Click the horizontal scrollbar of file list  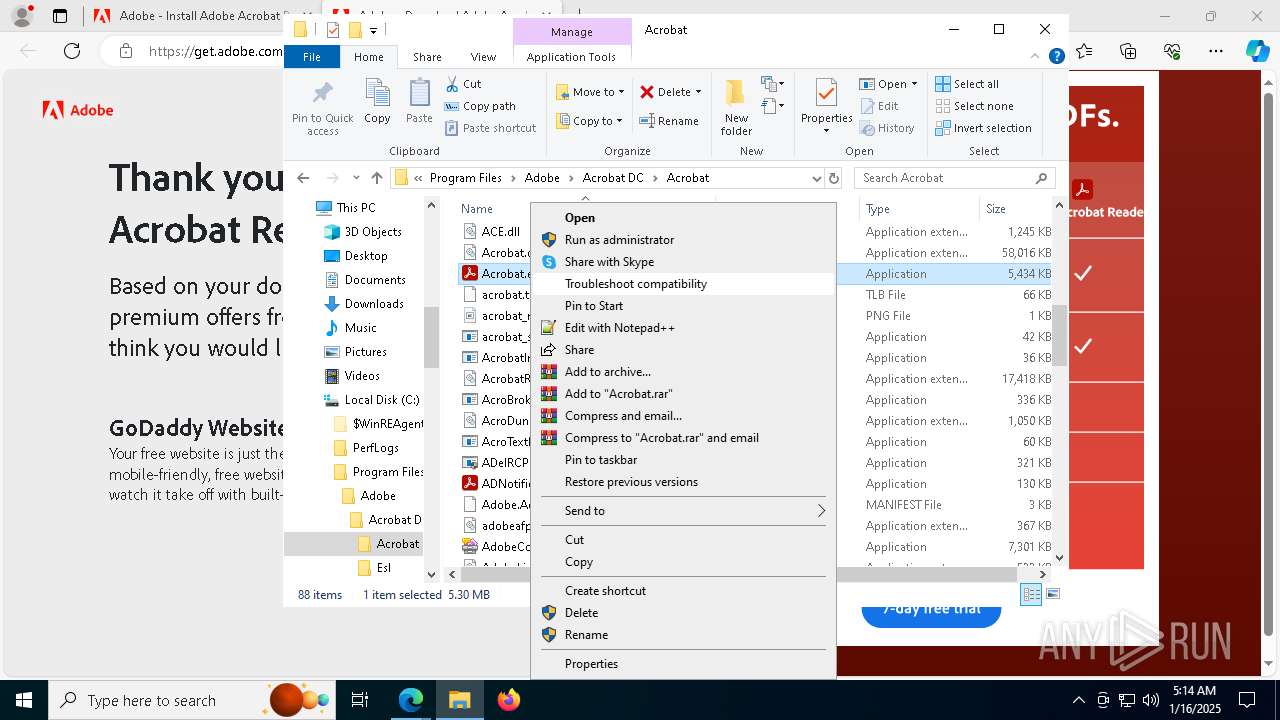tap(740, 574)
